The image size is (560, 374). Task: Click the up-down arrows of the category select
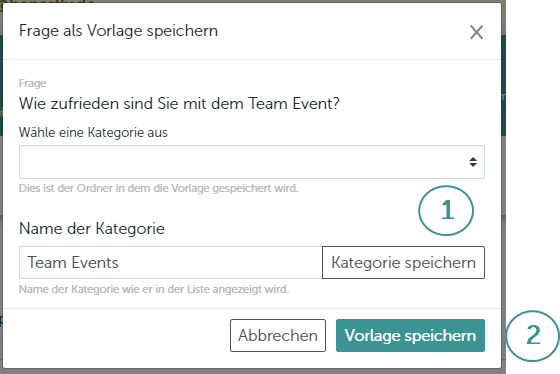coord(473,162)
